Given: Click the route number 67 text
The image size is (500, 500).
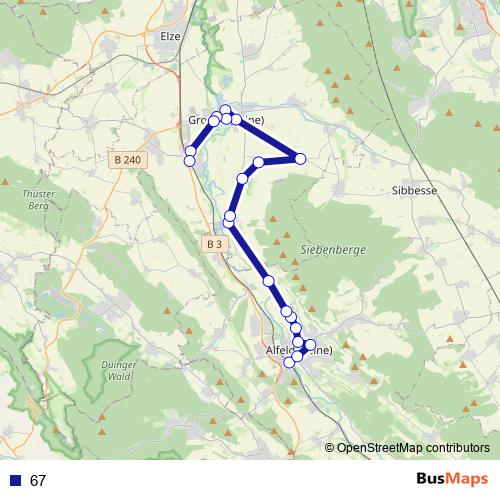Looking at the screenshot, I should click(x=38, y=480).
